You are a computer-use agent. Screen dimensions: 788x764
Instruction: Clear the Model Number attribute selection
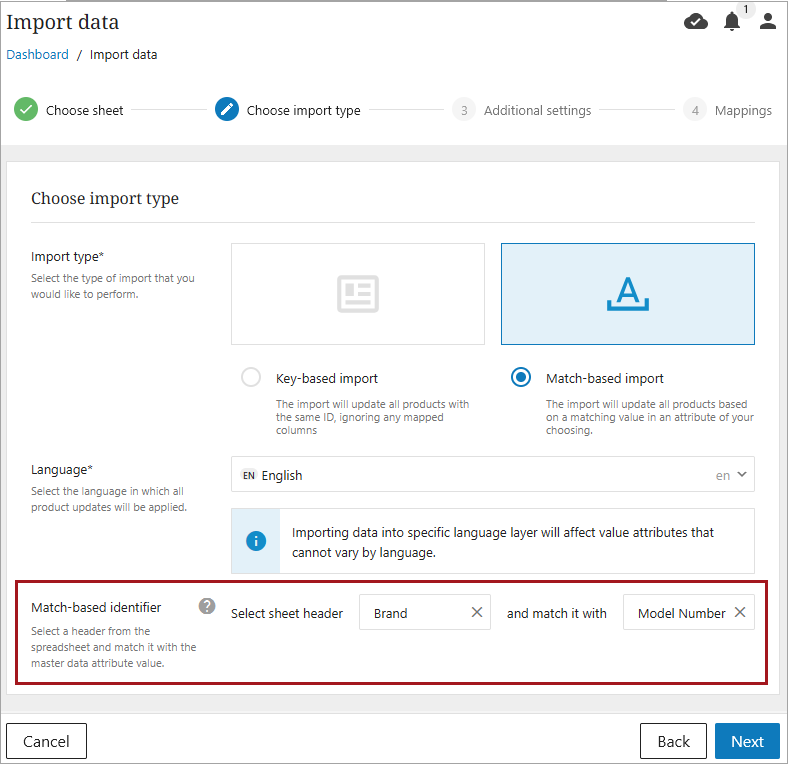740,613
